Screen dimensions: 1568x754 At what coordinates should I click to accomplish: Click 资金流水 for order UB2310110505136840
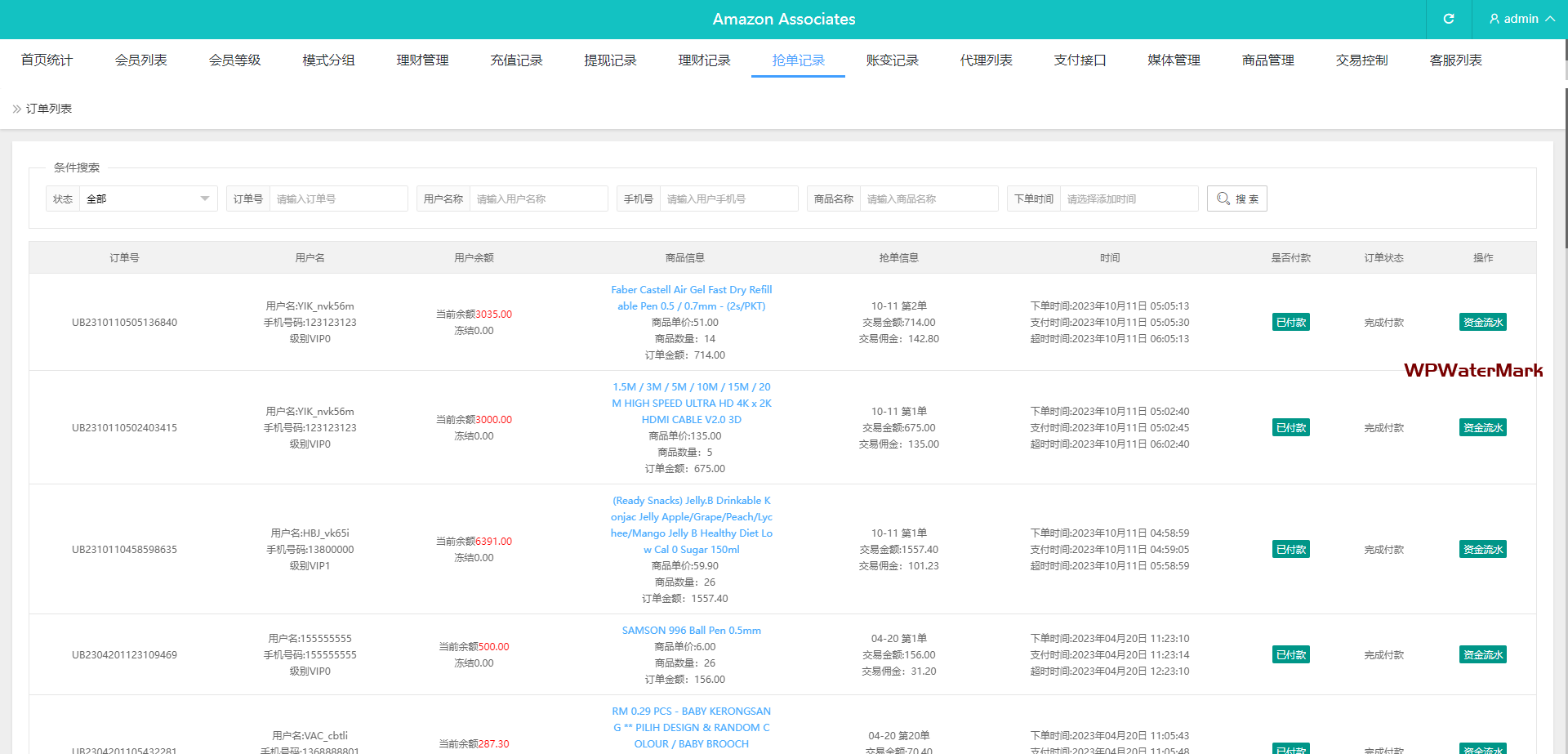1482,322
